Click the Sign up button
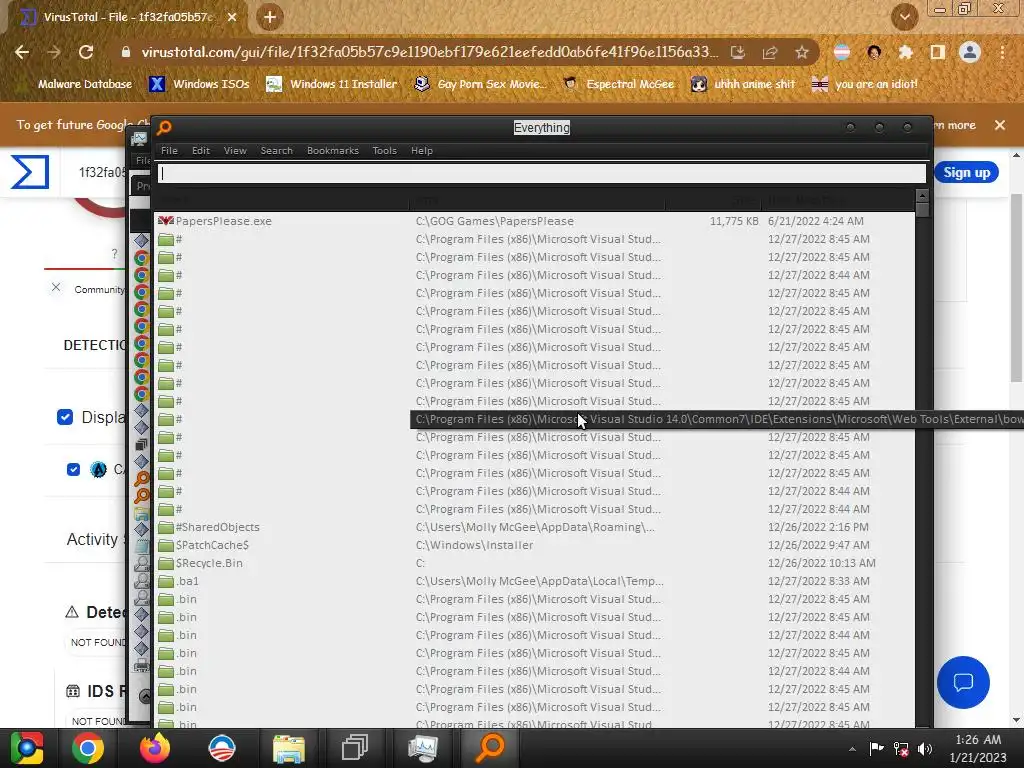 point(967,172)
